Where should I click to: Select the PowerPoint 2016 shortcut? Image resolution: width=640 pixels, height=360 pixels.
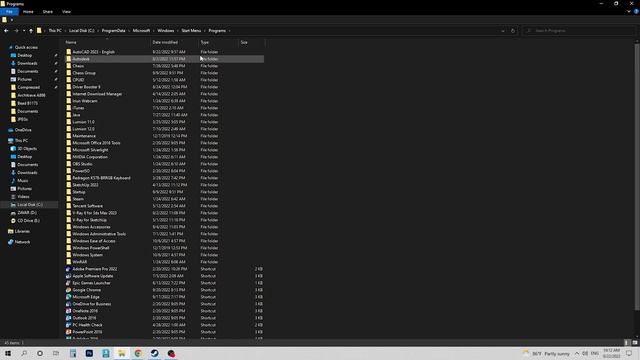coord(87,332)
